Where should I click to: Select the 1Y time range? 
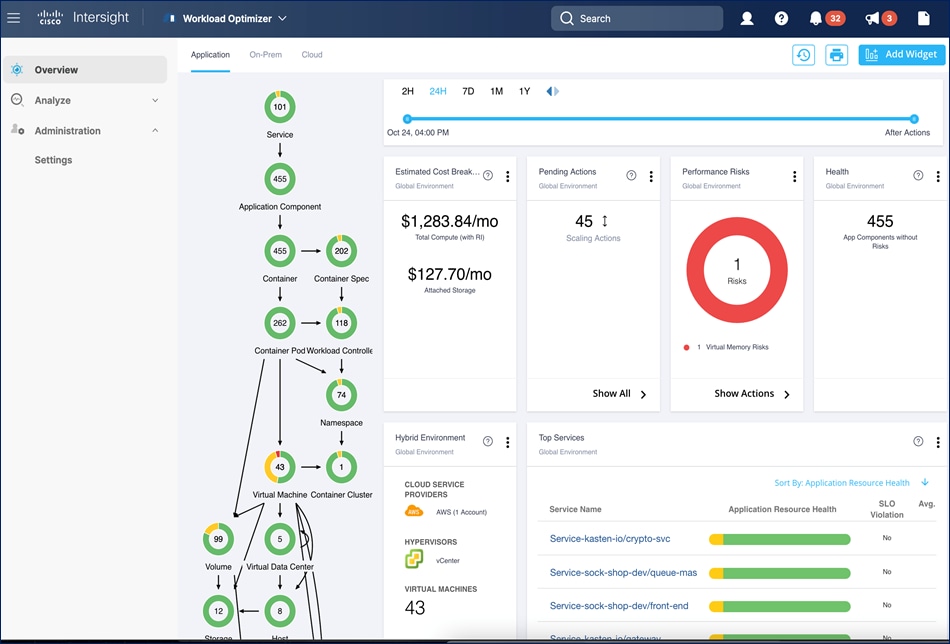click(x=524, y=90)
